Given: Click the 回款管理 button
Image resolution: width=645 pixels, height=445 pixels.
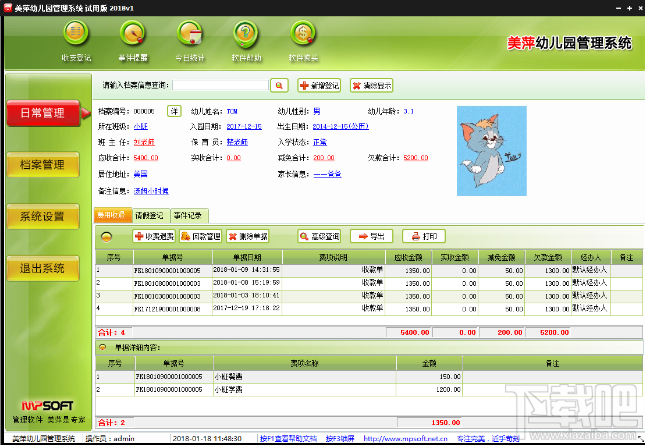Looking at the screenshot, I should pyautogui.click(x=201, y=236).
